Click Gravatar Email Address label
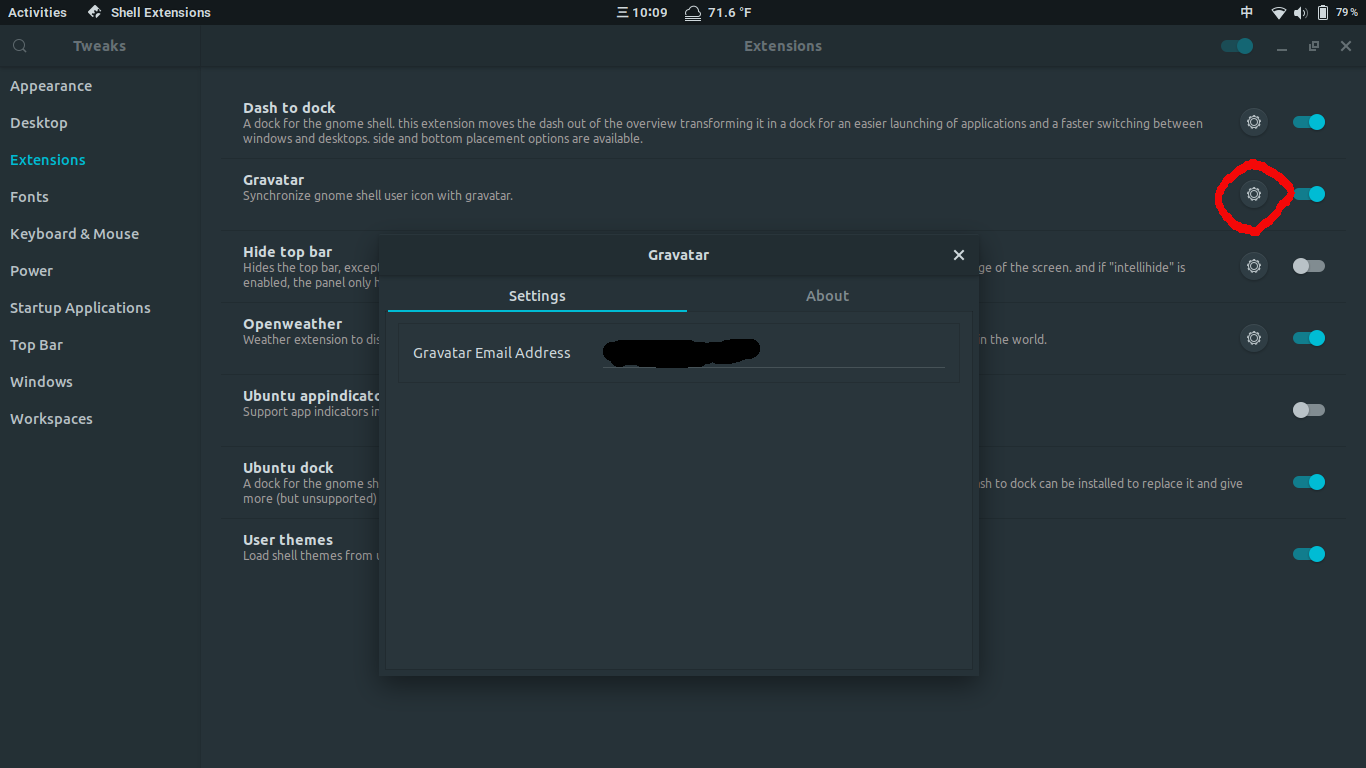Image resolution: width=1366 pixels, height=768 pixels. (x=492, y=353)
